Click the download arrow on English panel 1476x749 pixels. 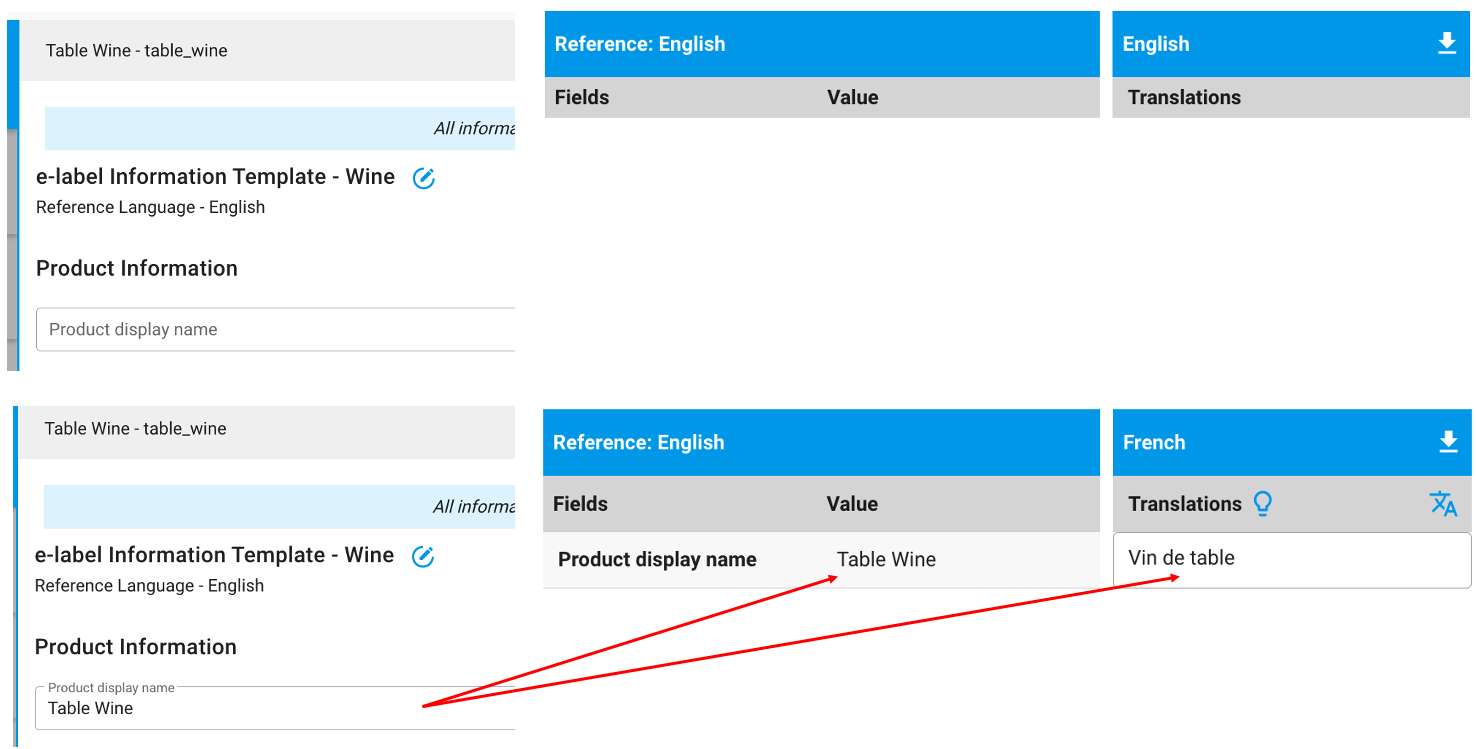tap(1446, 43)
